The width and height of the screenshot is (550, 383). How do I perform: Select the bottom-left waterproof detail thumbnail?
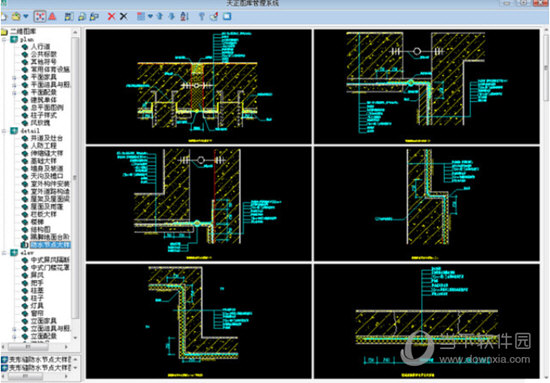pyautogui.click(x=199, y=321)
